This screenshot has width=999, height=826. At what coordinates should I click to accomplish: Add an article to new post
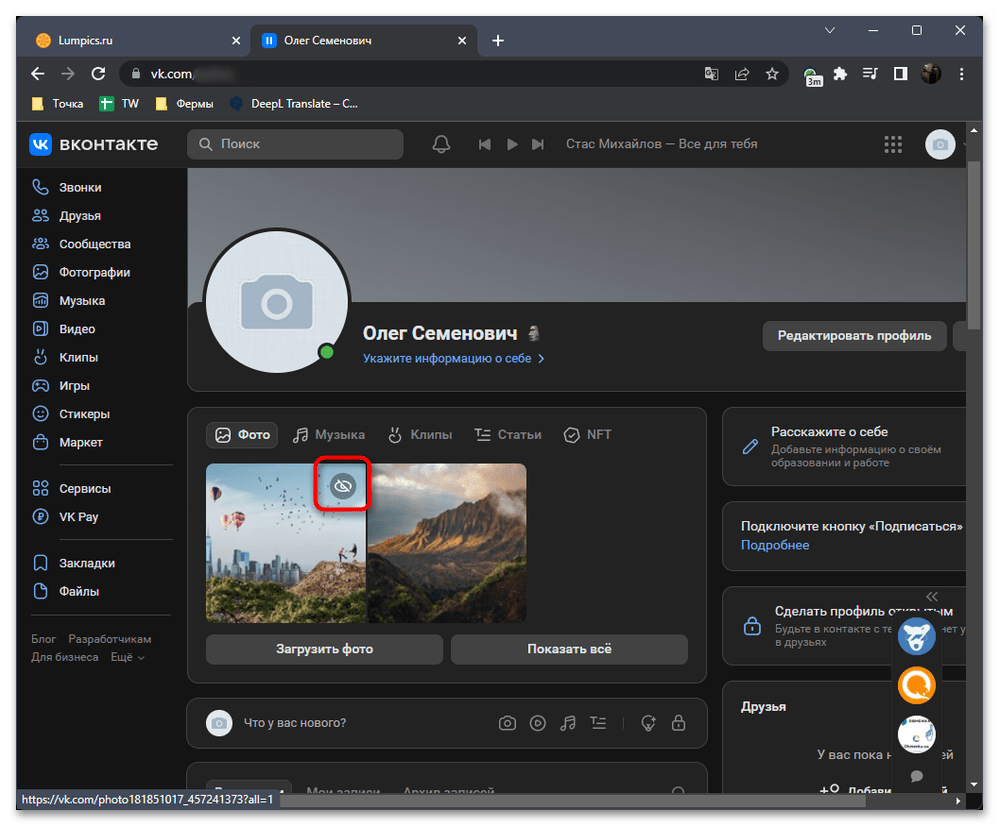[598, 723]
